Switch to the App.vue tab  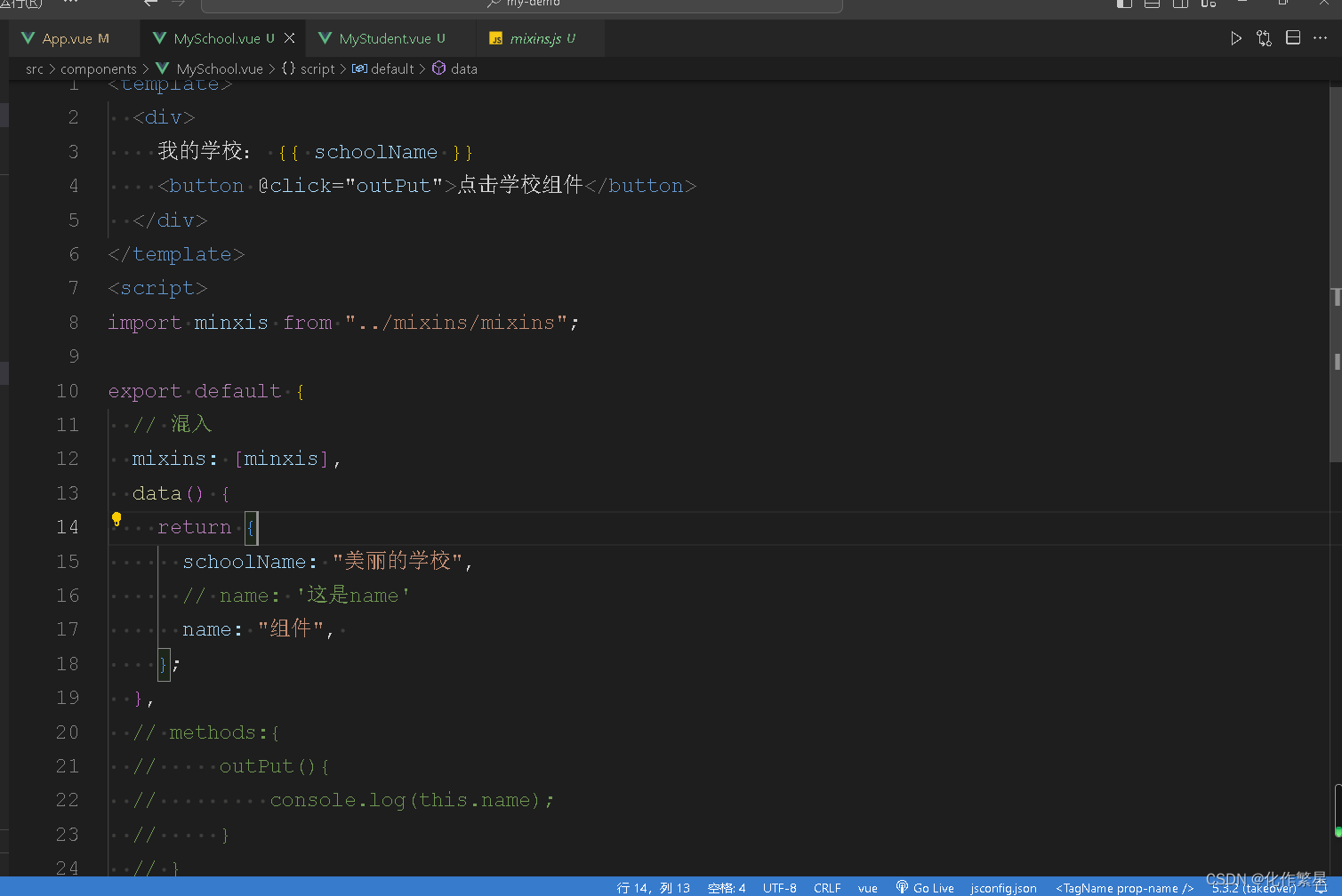click(73, 38)
